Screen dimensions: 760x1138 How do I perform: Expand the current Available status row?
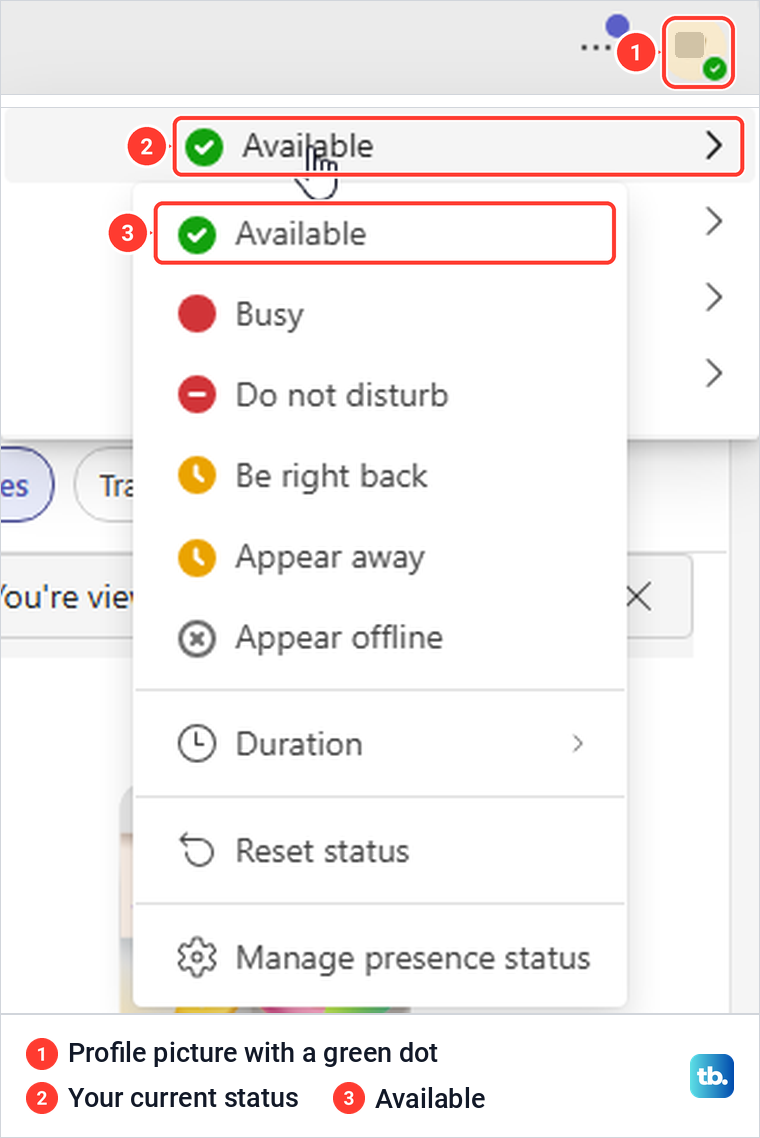point(458,146)
